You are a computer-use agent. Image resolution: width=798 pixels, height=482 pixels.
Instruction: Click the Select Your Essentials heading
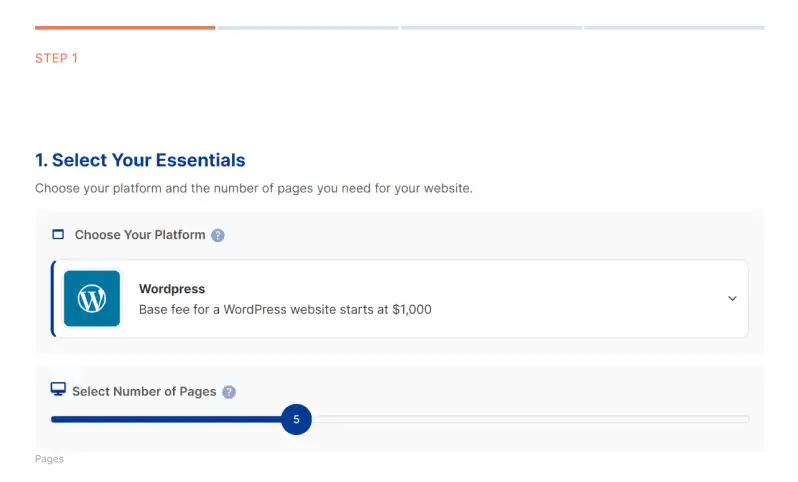140,160
